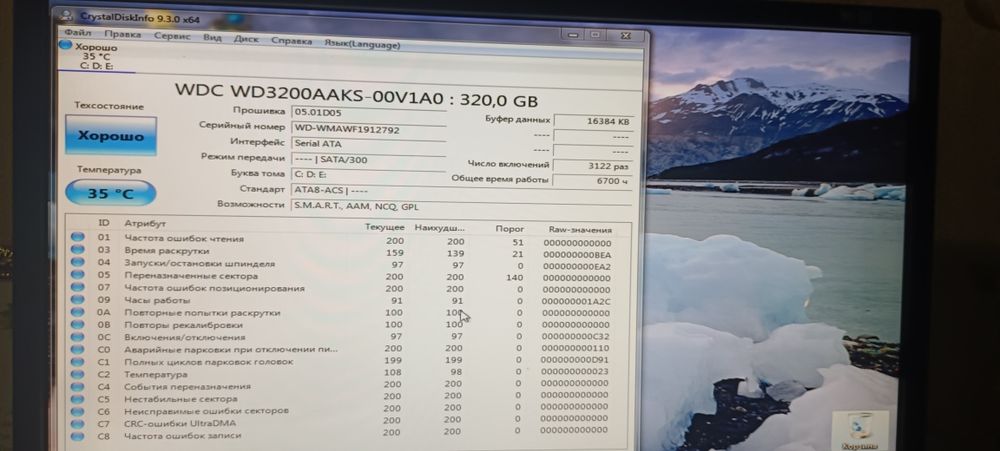Select the Неисправимые ошибки секторов text

coord(206,411)
